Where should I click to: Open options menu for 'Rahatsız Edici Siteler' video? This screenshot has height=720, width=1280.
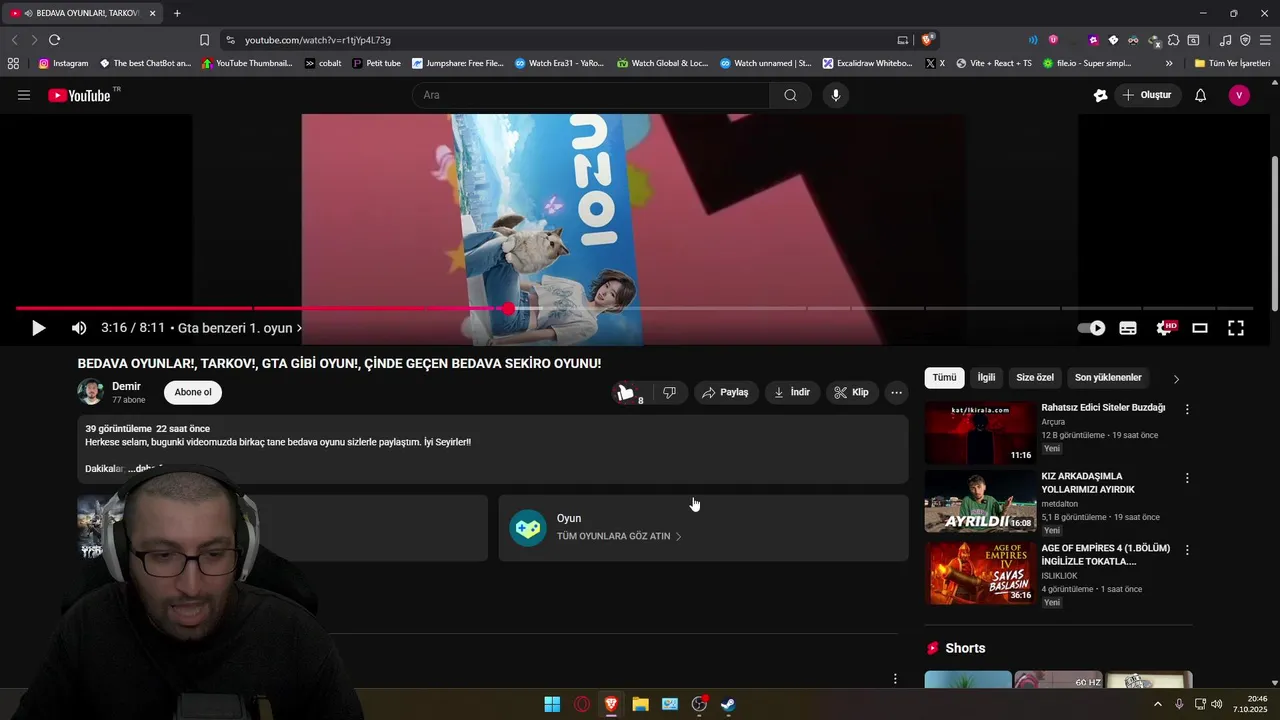(1187, 410)
